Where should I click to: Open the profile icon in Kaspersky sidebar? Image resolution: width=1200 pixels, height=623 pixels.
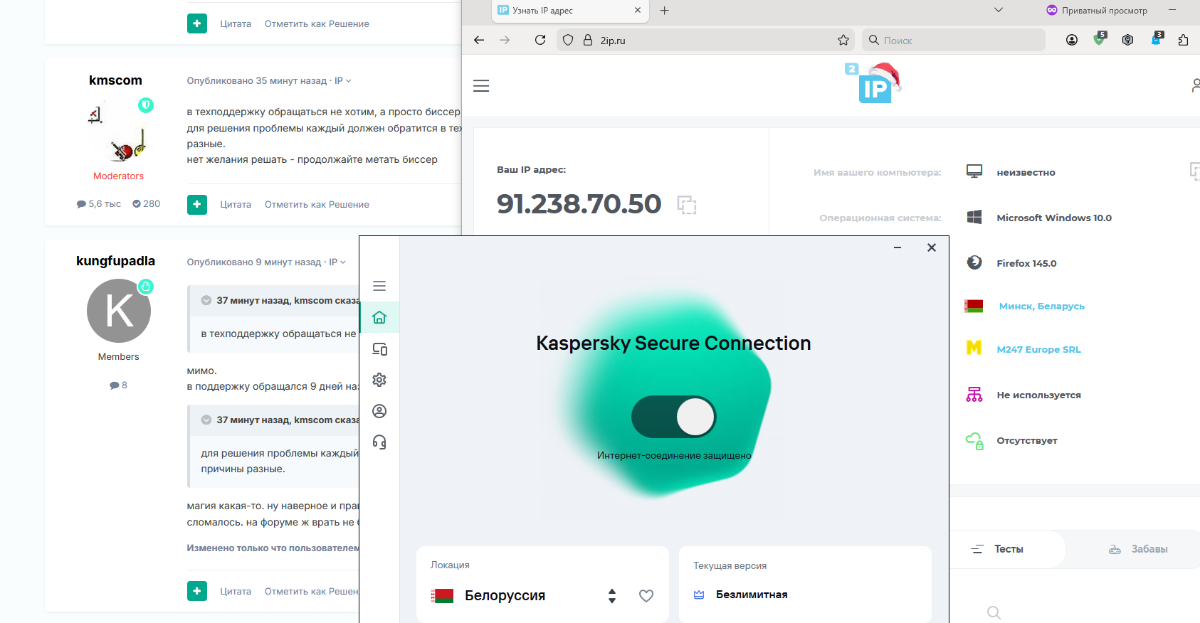pos(379,411)
